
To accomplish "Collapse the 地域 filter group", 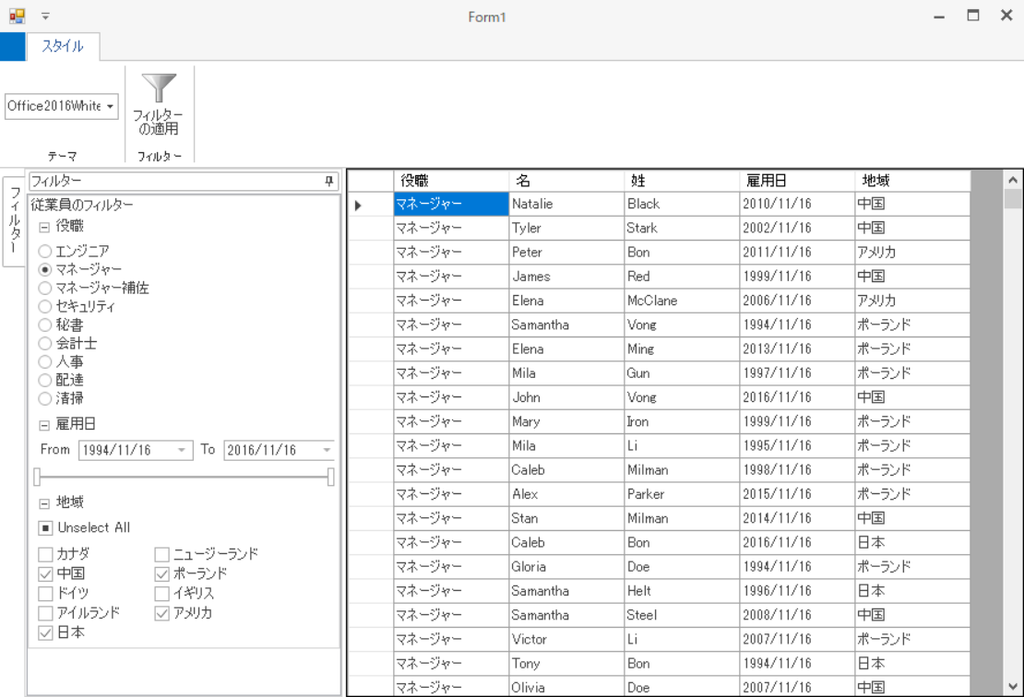I will click(x=44, y=504).
